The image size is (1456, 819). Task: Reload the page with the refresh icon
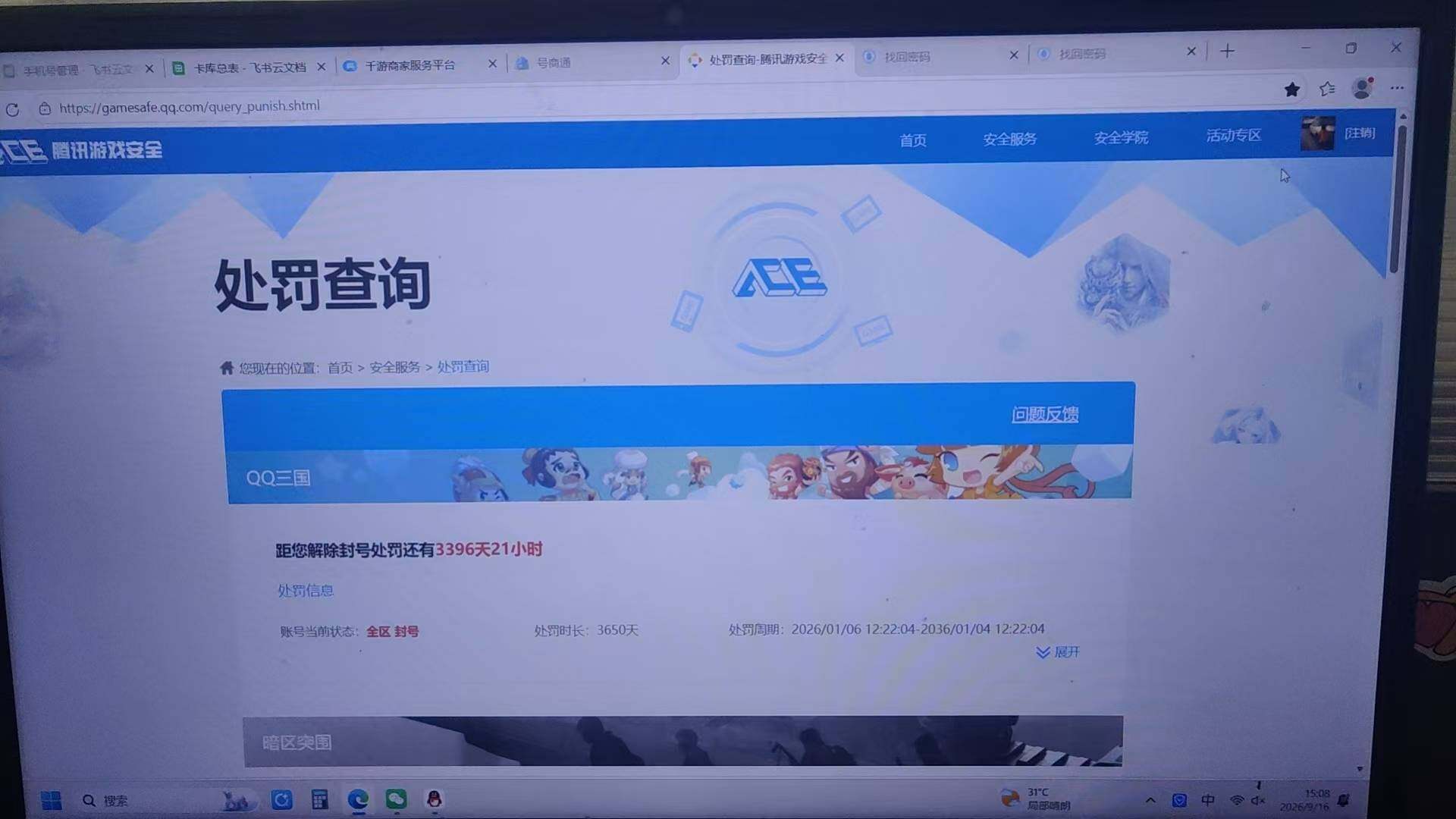12,110
